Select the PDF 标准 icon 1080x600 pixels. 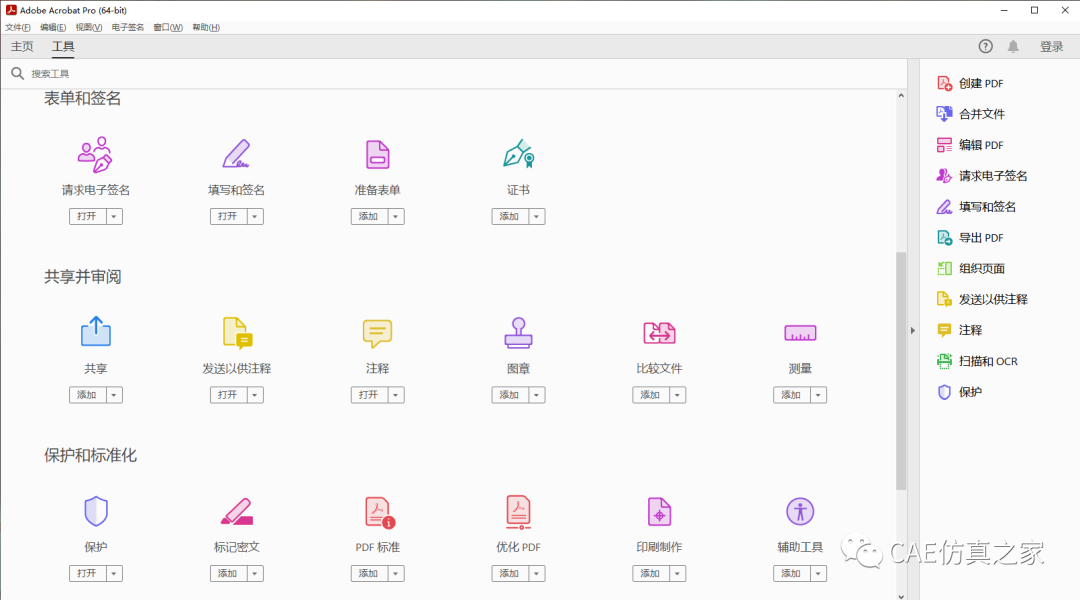(380, 513)
